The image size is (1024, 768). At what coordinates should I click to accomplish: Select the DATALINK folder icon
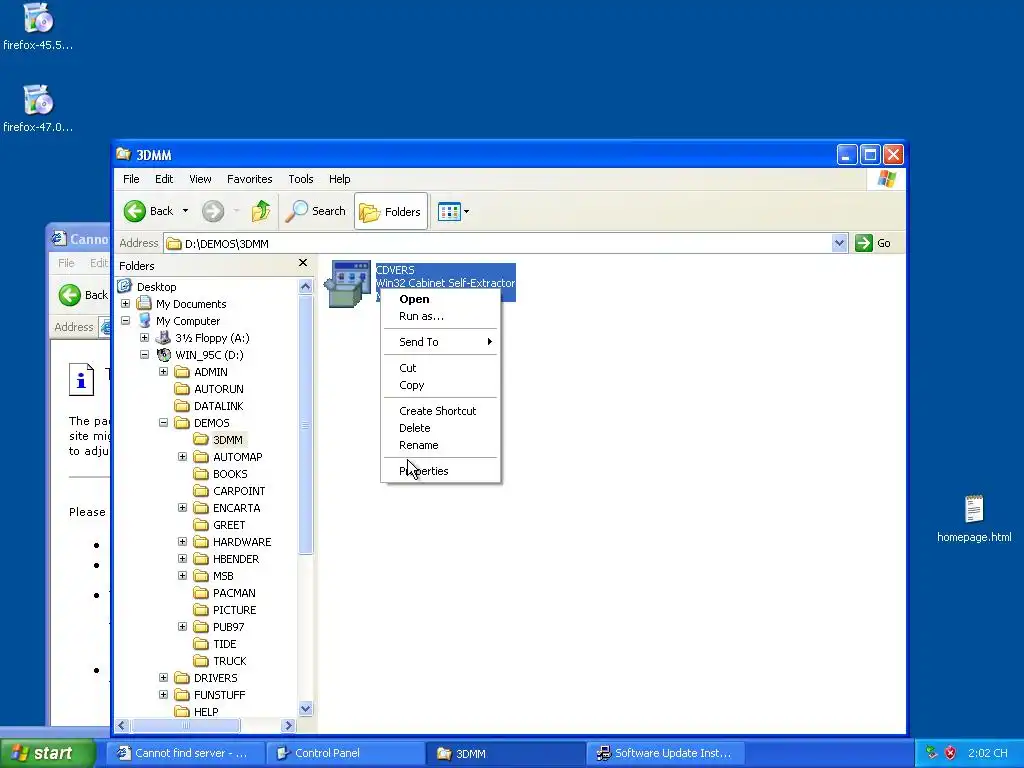[182, 406]
